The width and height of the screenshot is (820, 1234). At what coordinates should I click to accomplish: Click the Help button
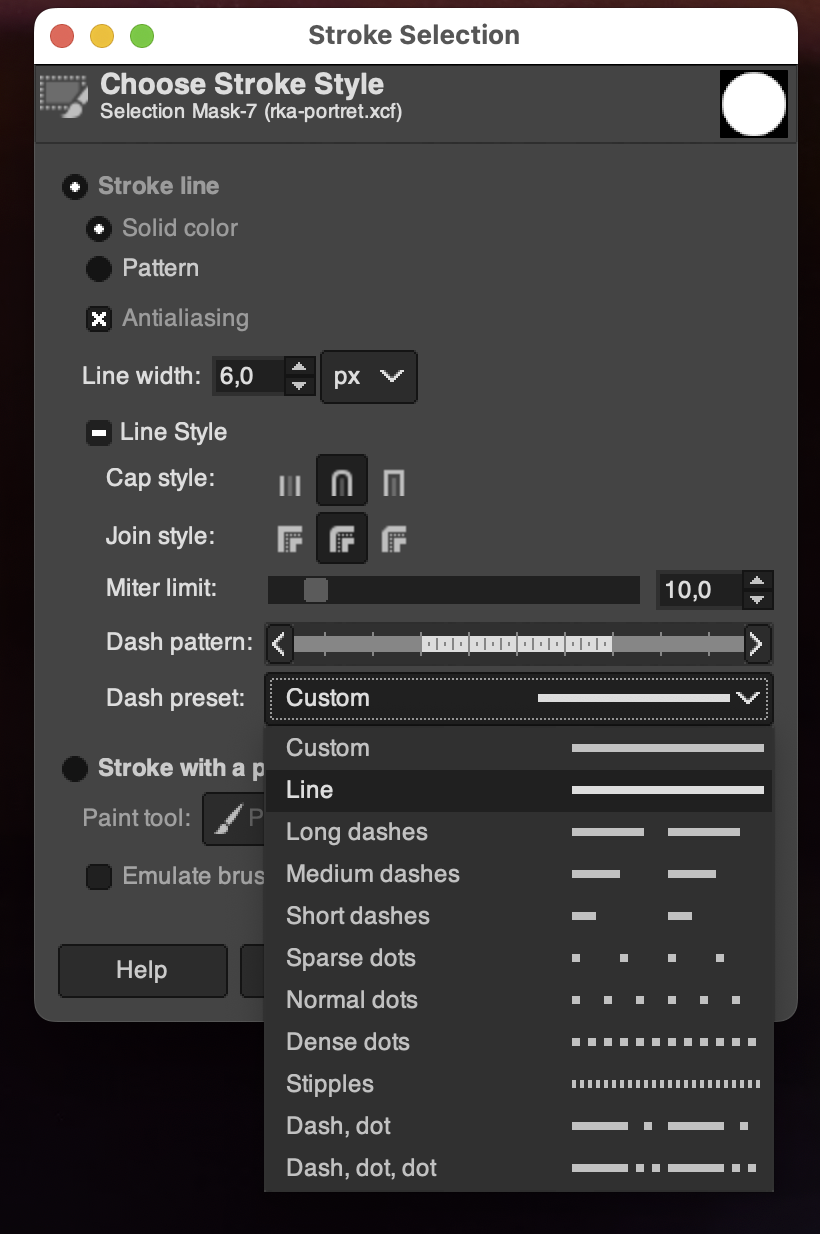point(142,970)
